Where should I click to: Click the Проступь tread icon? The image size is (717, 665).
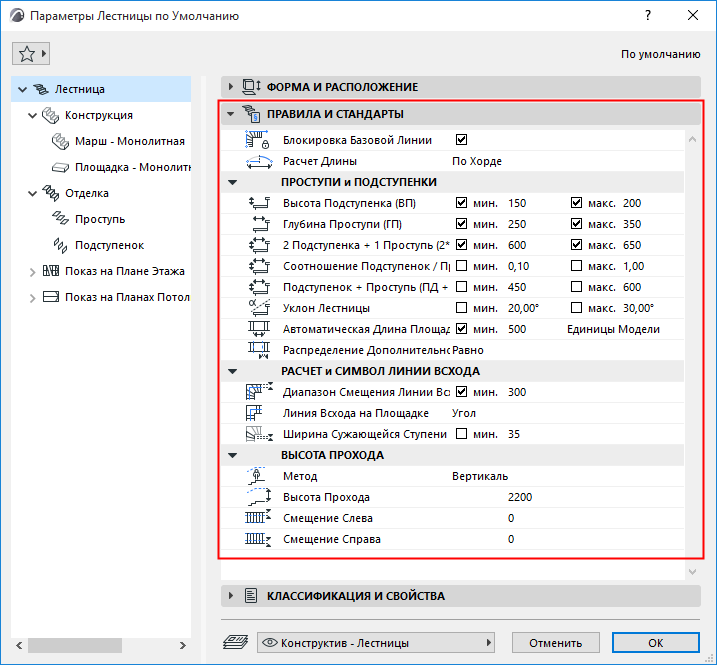[x=60, y=219]
